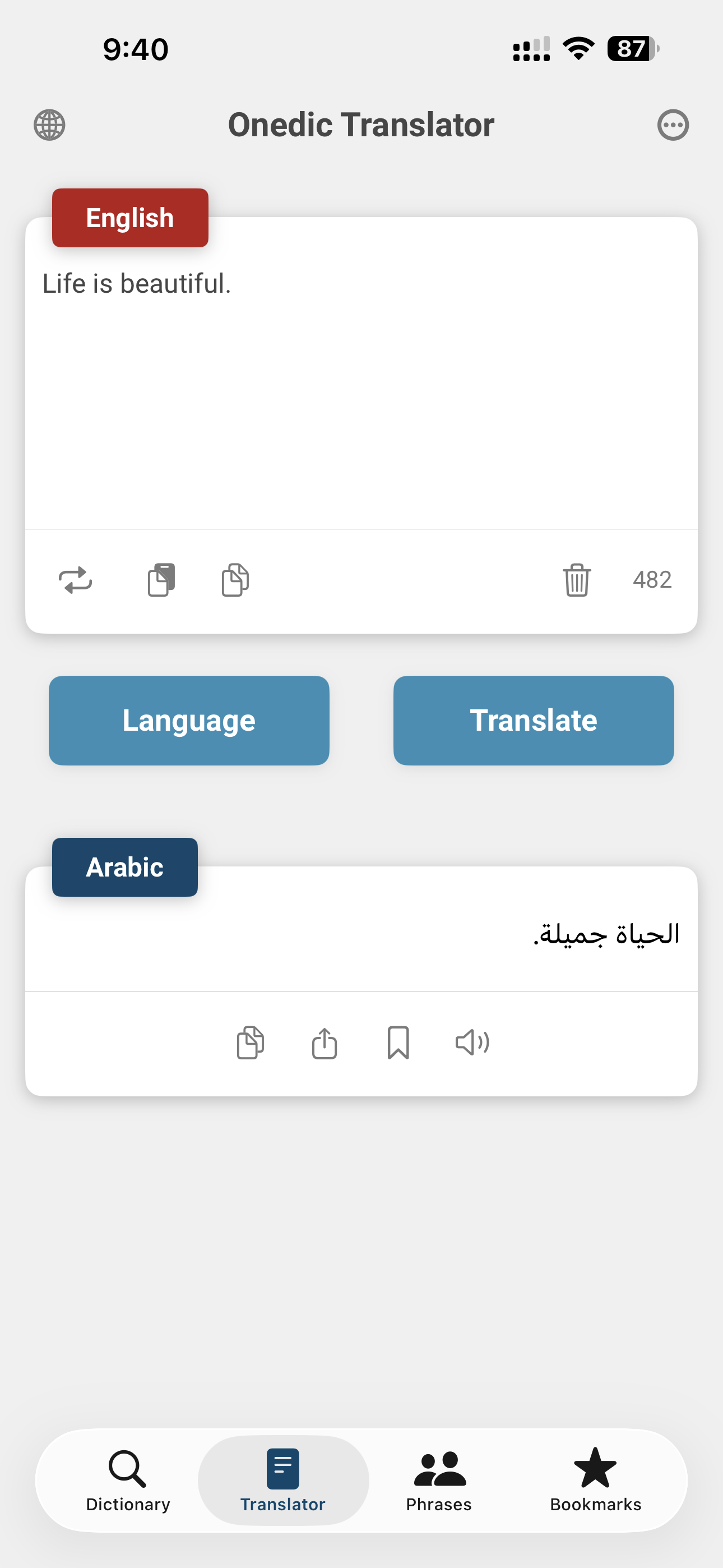The width and height of the screenshot is (723, 1568).
Task: Tap the Translate button
Action: (x=534, y=720)
